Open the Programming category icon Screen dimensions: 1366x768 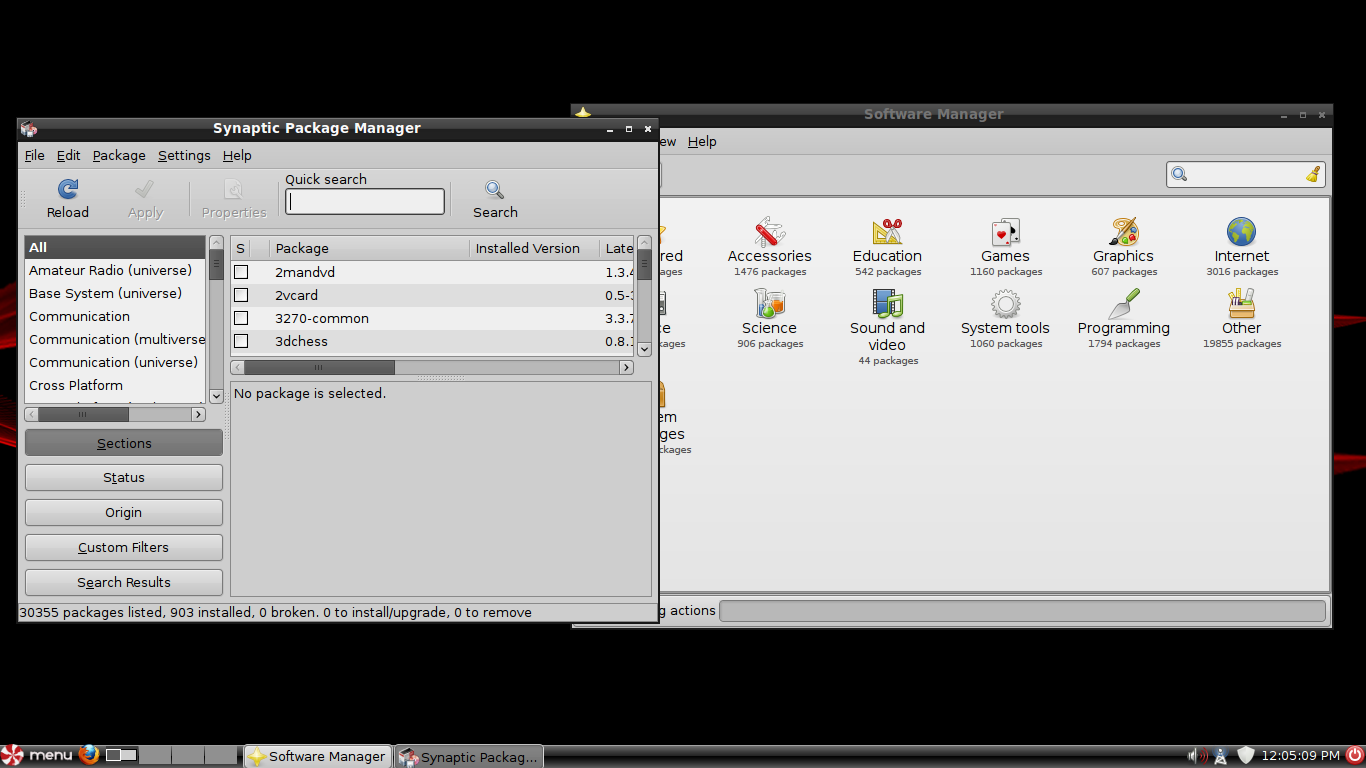pyautogui.click(x=1124, y=304)
